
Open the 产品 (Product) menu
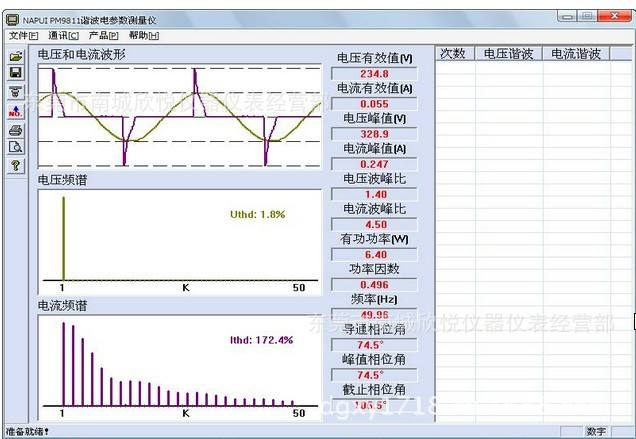pyautogui.click(x=104, y=36)
